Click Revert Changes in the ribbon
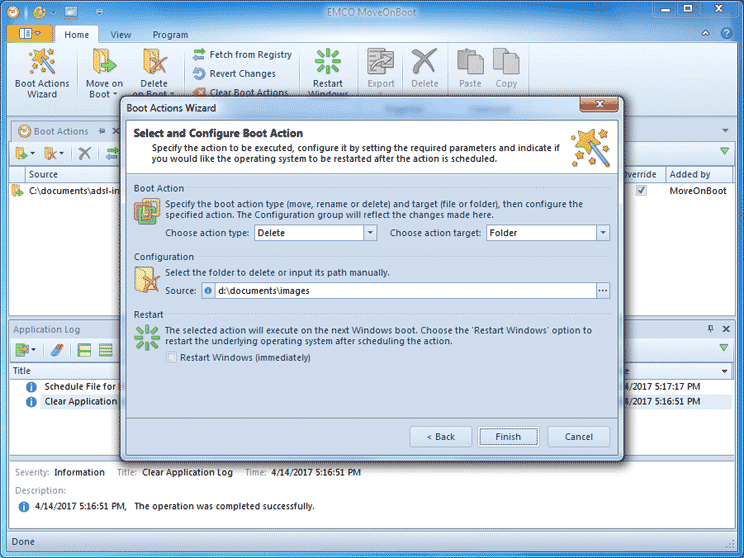 (234, 74)
